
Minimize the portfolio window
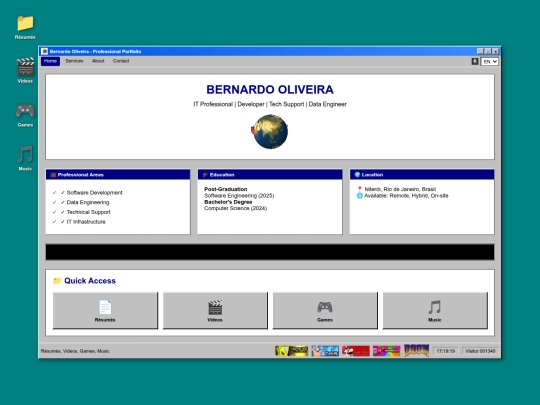pyautogui.click(x=480, y=51)
